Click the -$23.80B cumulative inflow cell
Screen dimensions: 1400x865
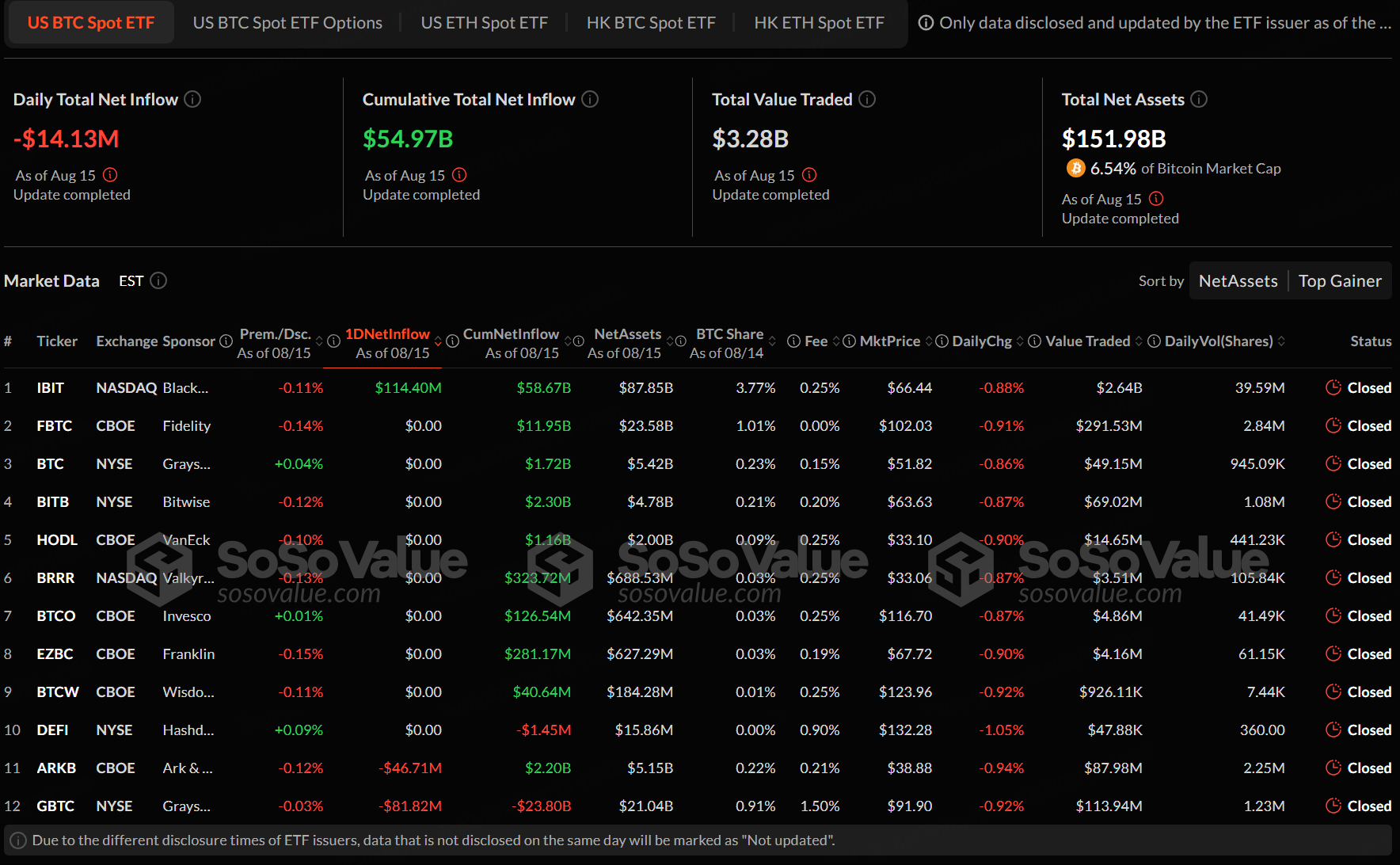point(541,806)
